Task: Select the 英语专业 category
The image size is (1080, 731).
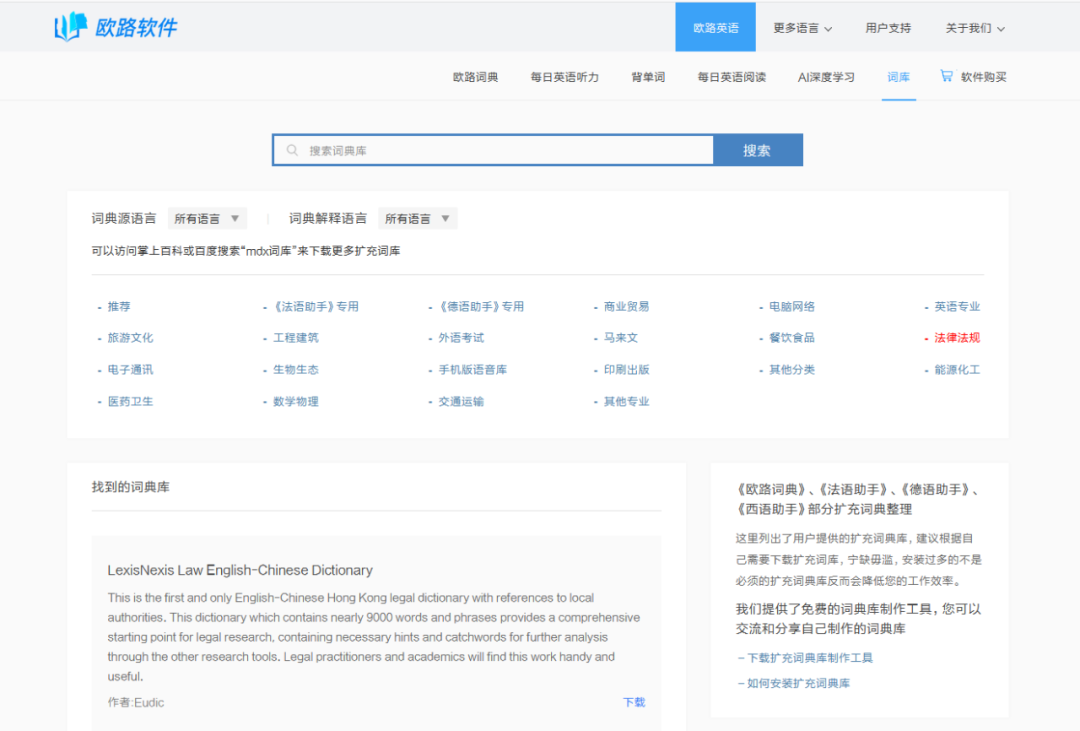Action: [957, 307]
